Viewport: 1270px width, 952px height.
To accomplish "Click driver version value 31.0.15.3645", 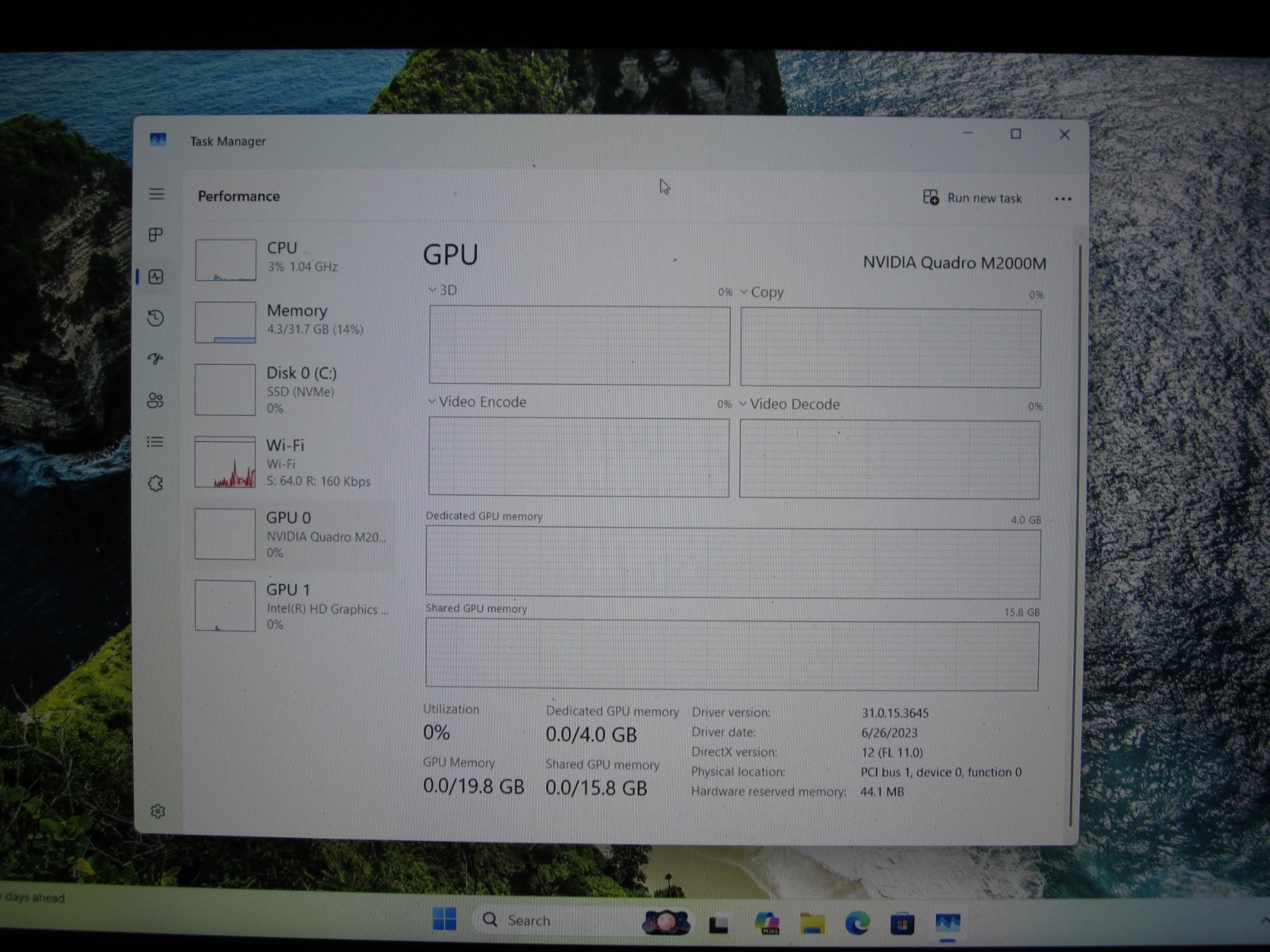I will point(895,713).
